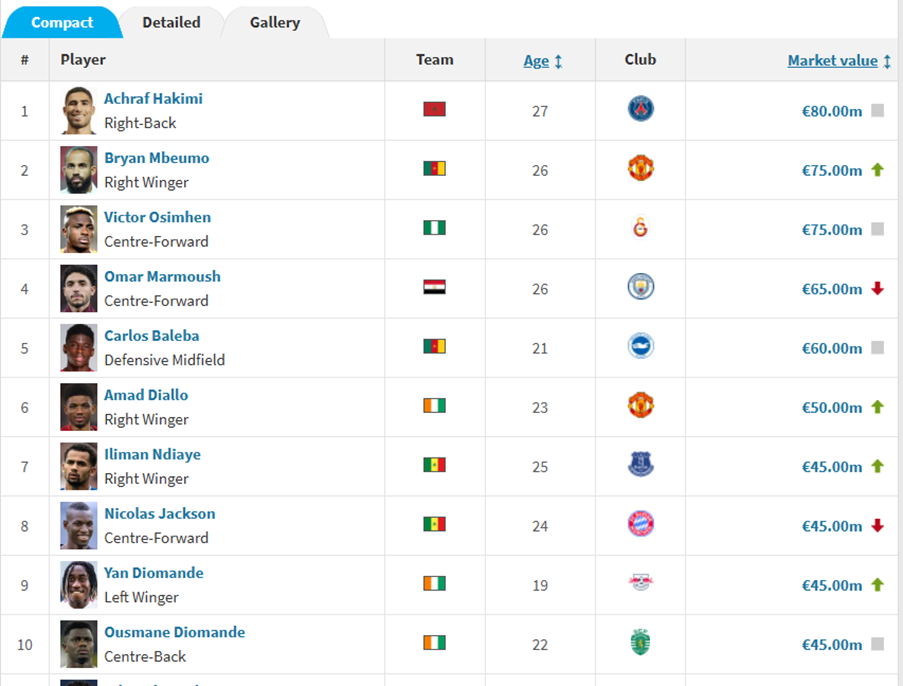Click Brighton crest in Baleba's row
This screenshot has height=686, width=903.
click(x=640, y=347)
